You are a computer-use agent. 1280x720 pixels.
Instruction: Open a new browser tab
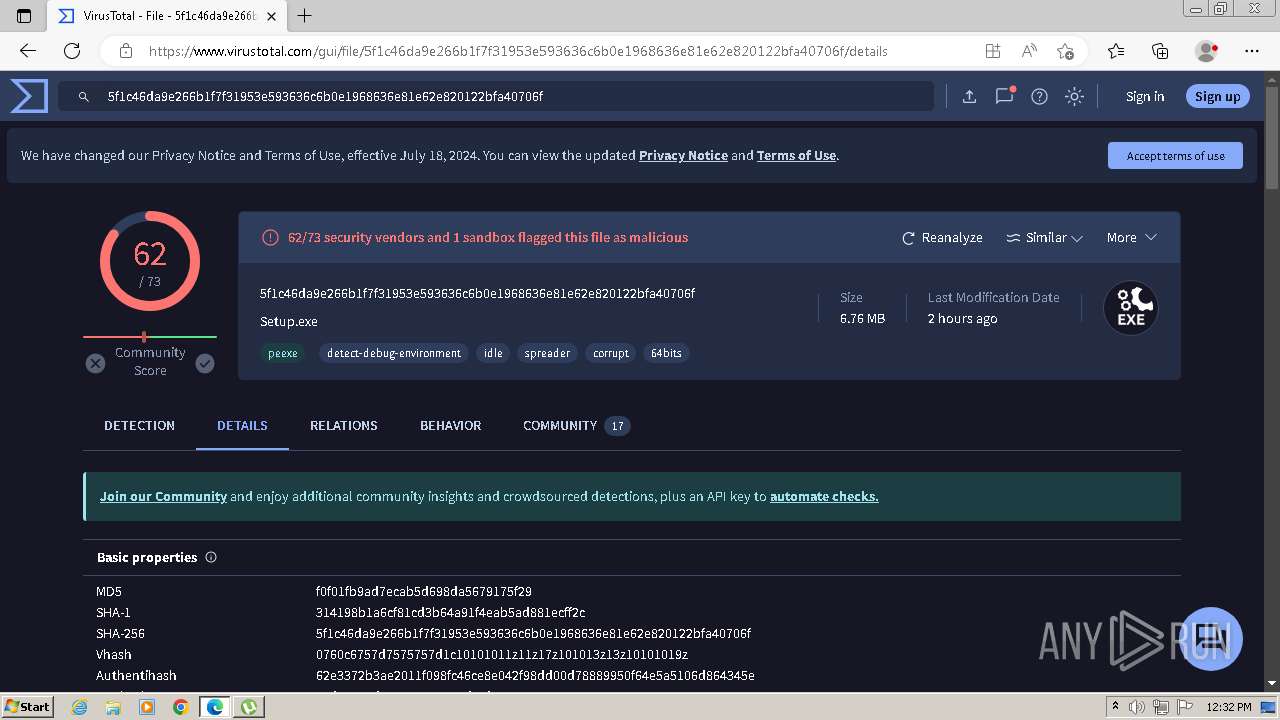pos(305,16)
